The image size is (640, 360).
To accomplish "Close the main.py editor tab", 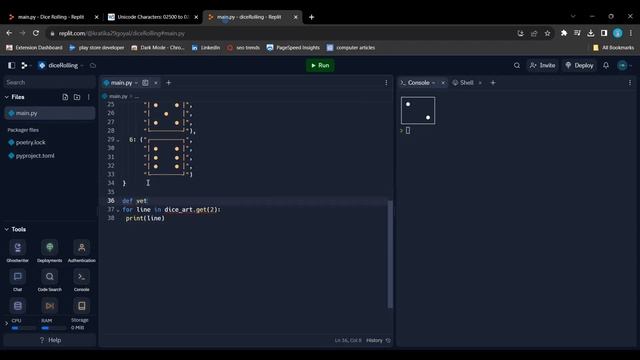I will pos(156,83).
